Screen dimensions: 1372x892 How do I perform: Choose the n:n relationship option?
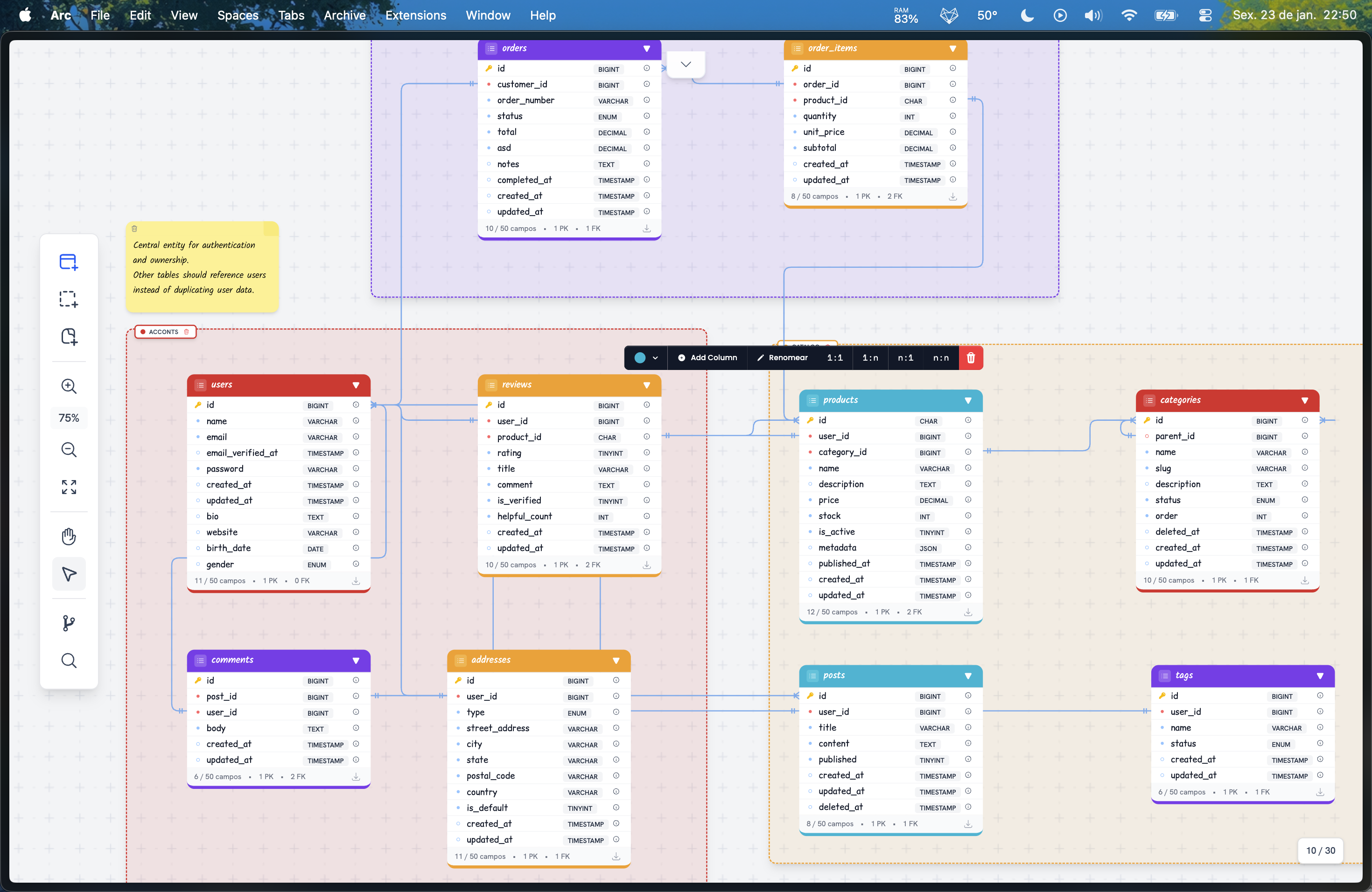pyautogui.click(x=941, y=358)
